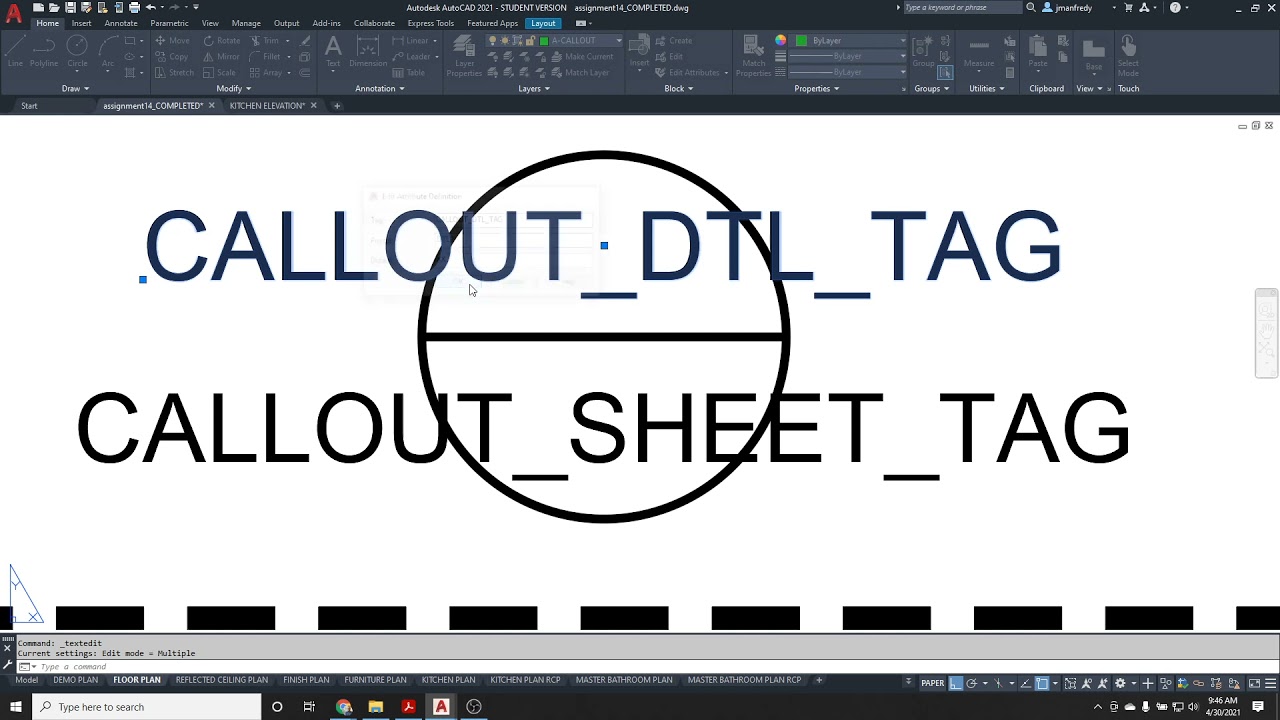Toggle layer on/off lightbulb in layer dropdown
The image size is (1280, 720).
click(x=493, y=41)
